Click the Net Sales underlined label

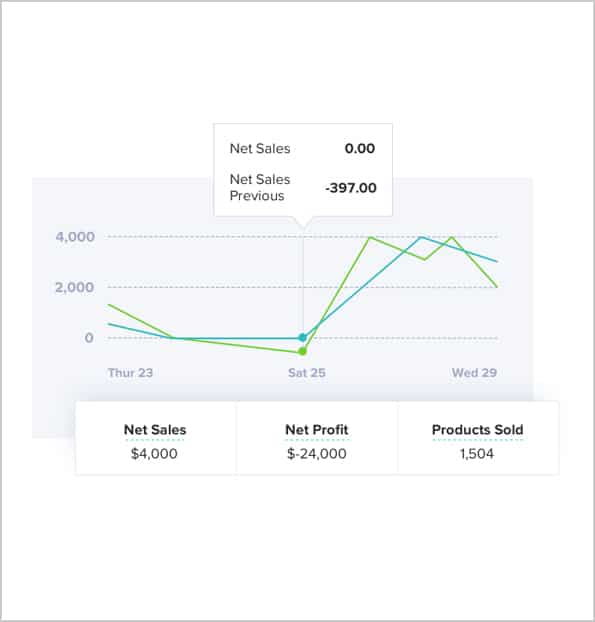(155, 430)
